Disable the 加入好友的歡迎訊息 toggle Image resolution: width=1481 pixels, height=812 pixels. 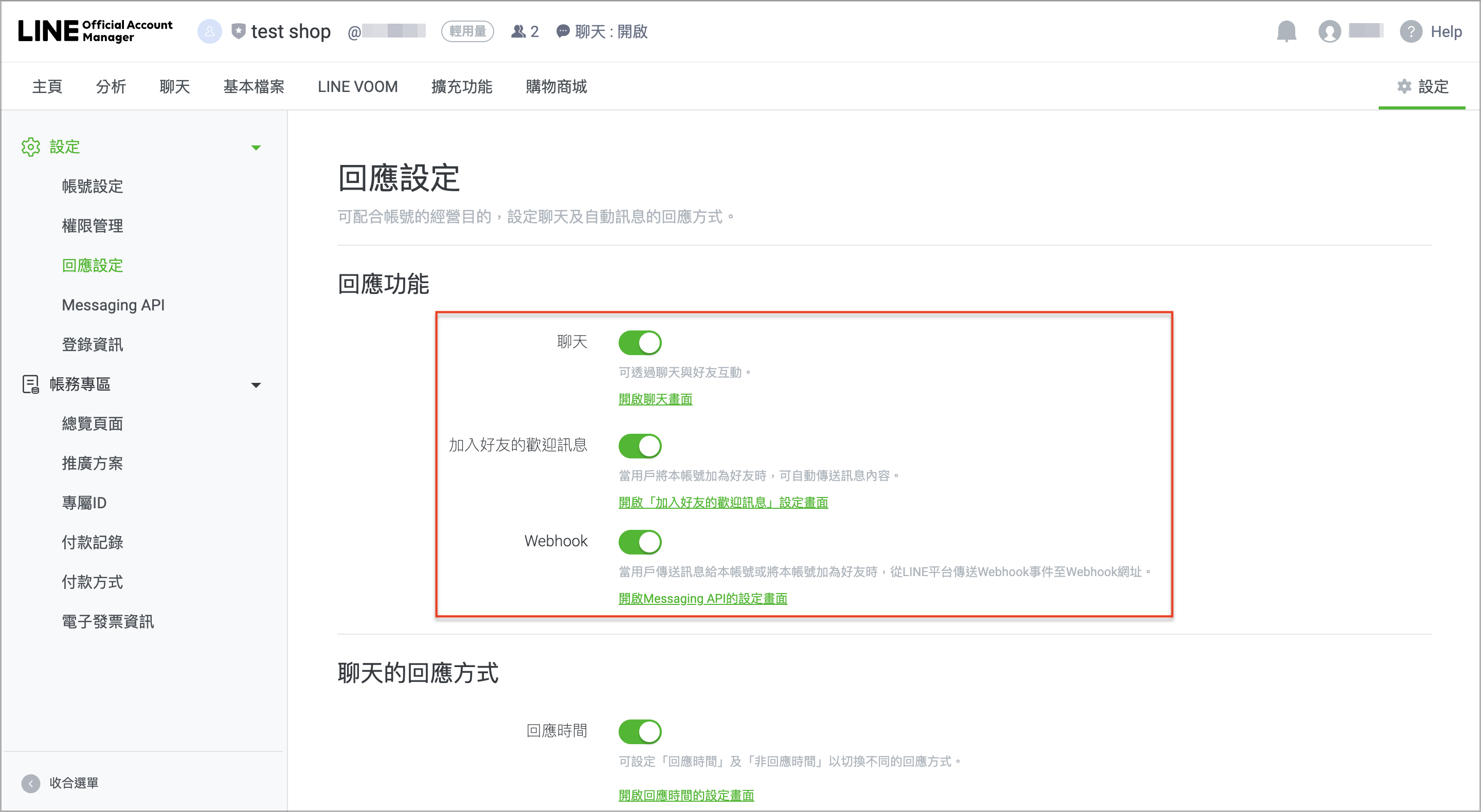(639, 446)
